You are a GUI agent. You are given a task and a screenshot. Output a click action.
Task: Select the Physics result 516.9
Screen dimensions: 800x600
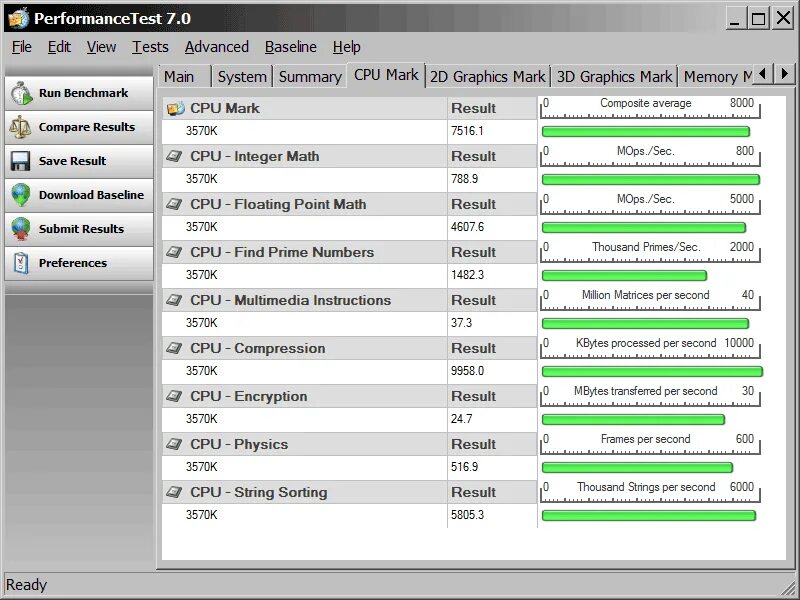coord(464,467)
